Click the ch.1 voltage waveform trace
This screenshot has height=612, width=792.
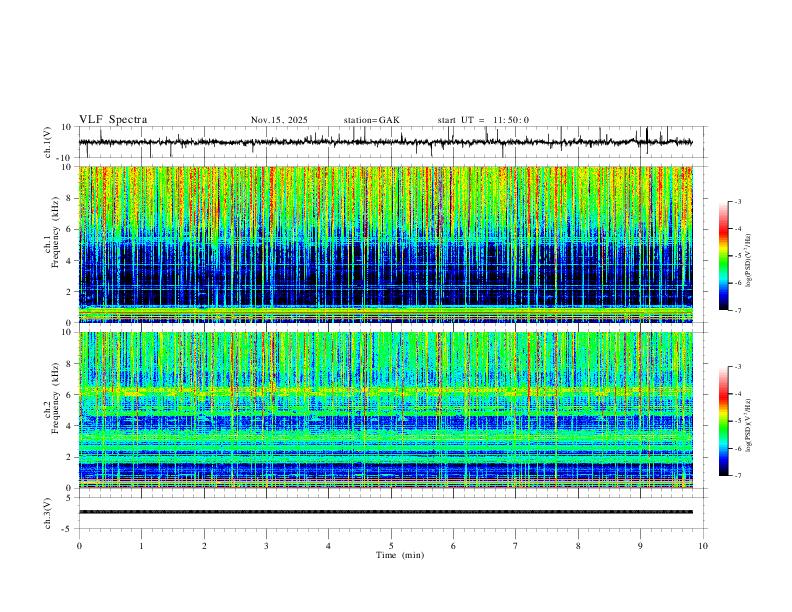coord(386,142)
